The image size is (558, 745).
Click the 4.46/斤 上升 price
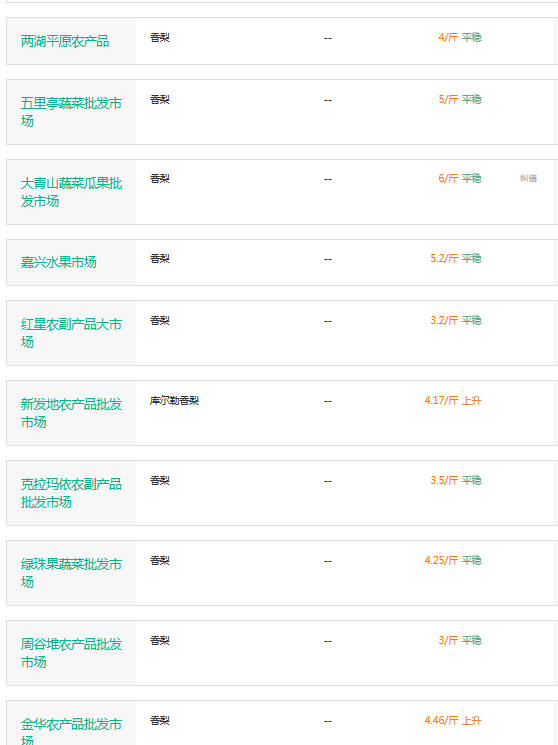(453, 720)
